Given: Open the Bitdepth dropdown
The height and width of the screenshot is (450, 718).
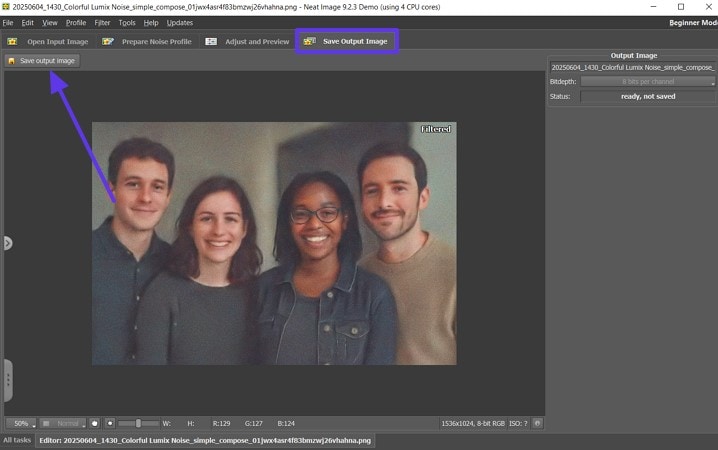Looking at the screenshot, I should click(x=647, y=81).
